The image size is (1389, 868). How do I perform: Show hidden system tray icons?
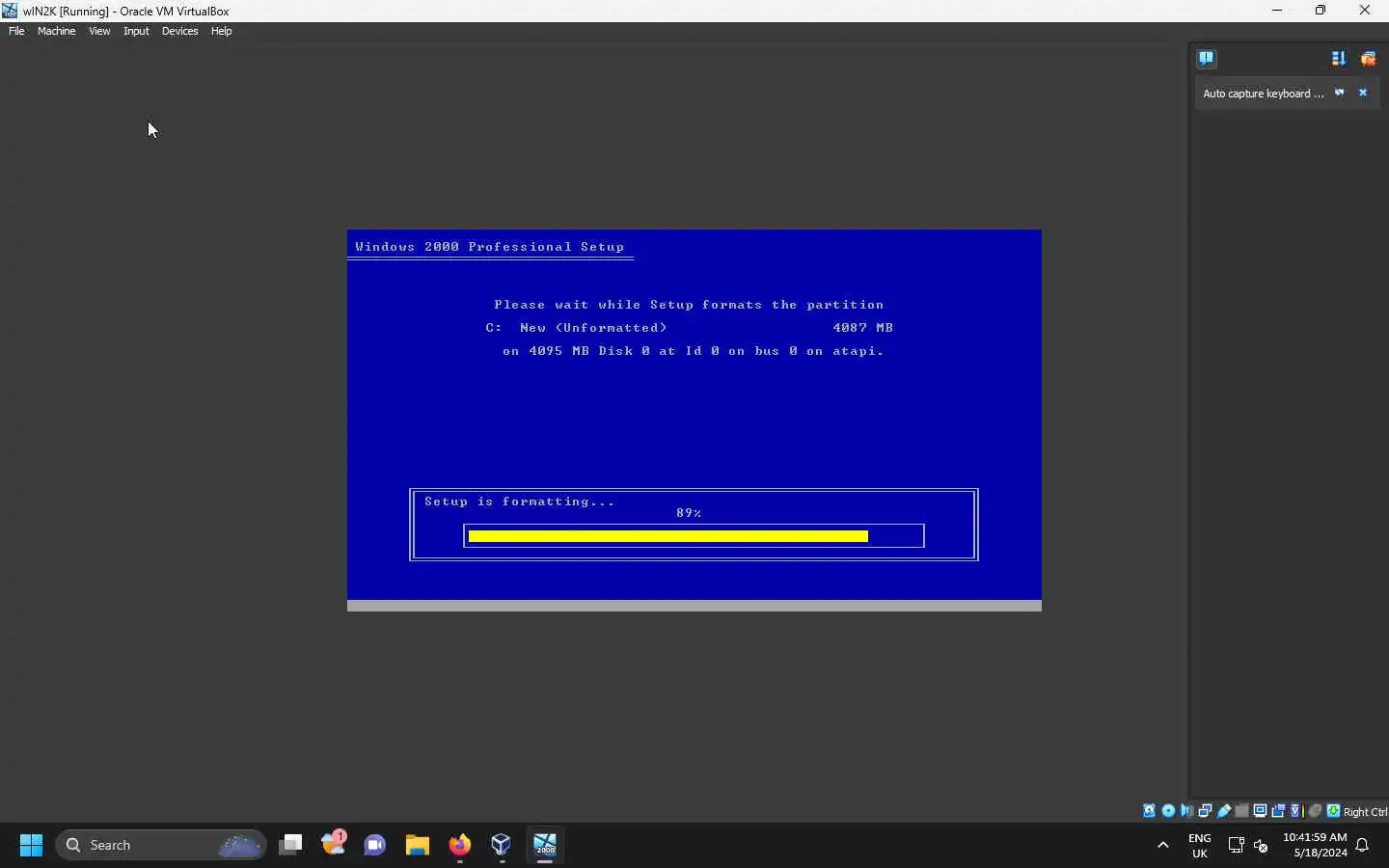[x=1162, y=845]
